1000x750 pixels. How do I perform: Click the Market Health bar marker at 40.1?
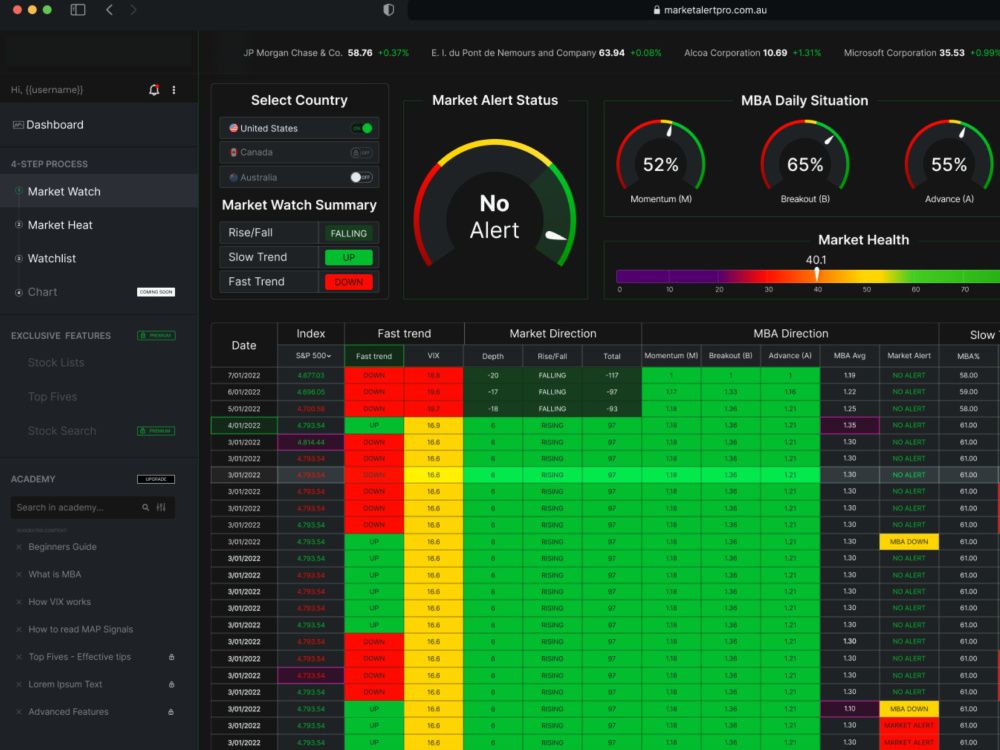pyautogui.click(x=816, y=274)
